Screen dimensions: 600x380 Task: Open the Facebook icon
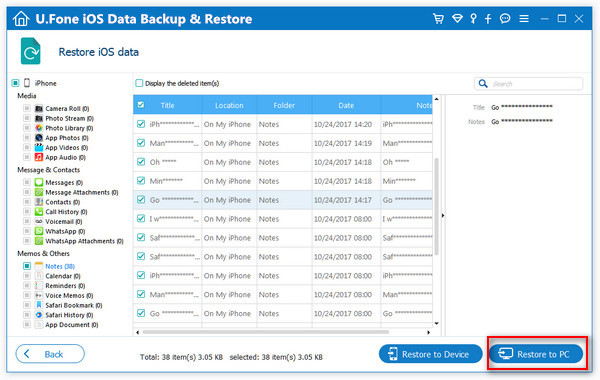tap(488, 19)
